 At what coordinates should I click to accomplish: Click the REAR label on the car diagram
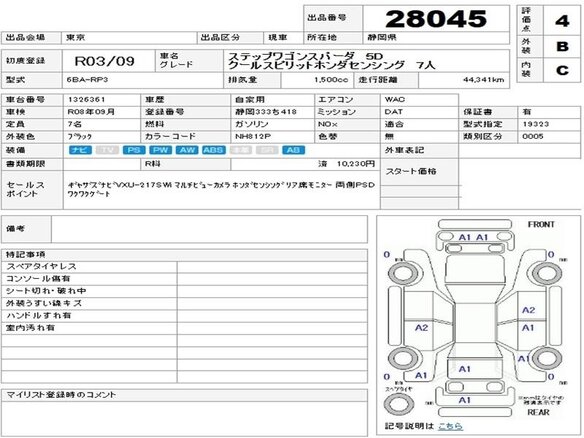(x=538, y=412)
